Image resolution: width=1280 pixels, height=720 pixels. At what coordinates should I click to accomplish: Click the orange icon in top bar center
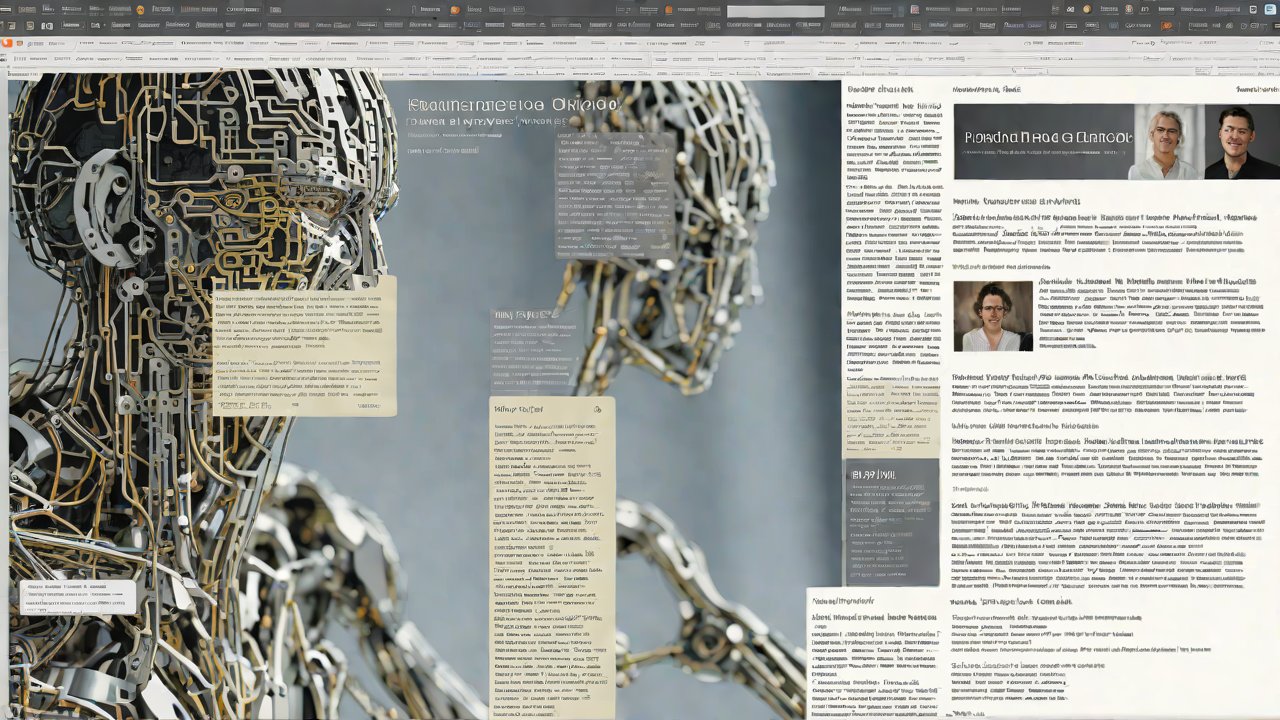pyautogui.click(x=455, y=10)
